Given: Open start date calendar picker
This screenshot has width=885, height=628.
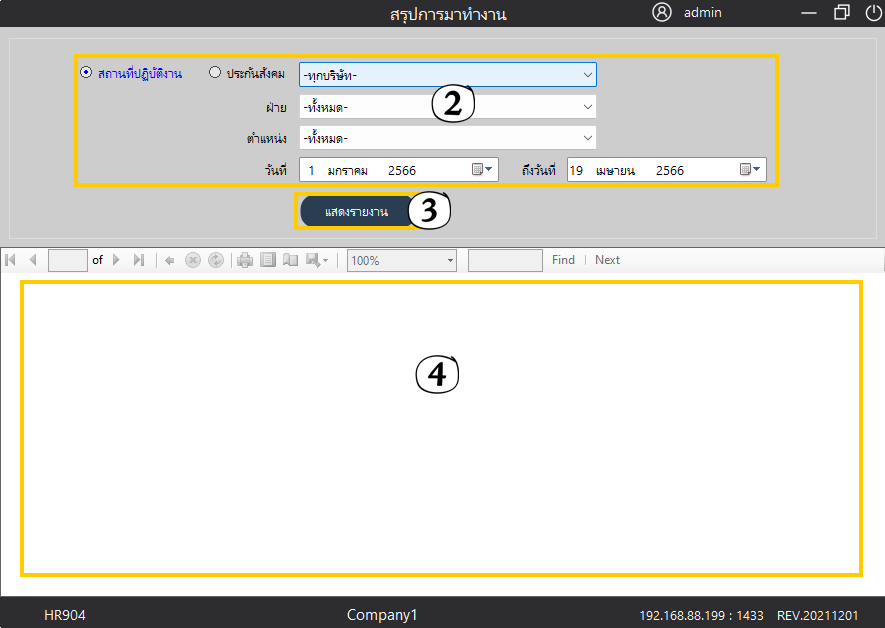Looking at the screenshot, I should 483,170.
